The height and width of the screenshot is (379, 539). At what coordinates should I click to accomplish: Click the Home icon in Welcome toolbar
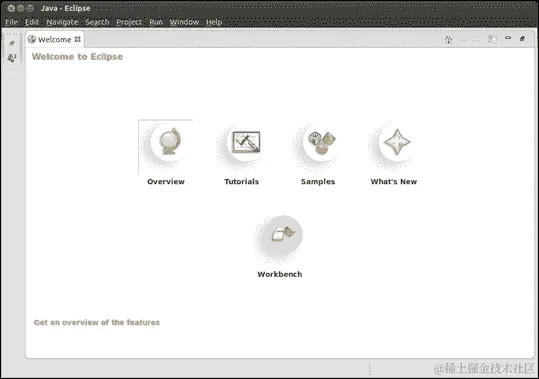click(x=448, y=40)
